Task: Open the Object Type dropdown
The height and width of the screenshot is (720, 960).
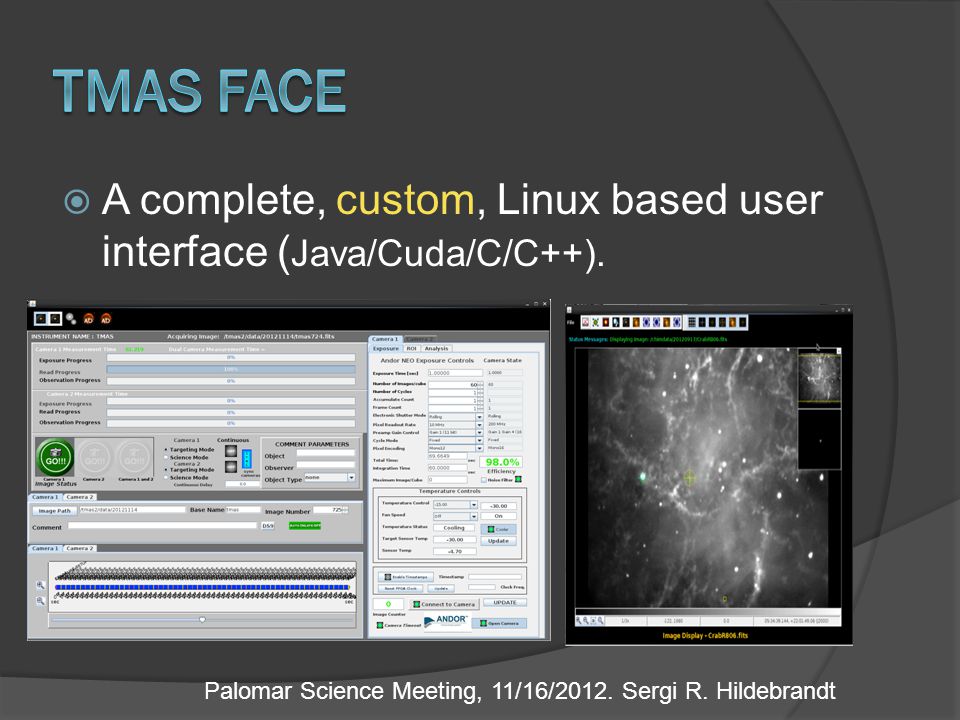Action: 351,478
